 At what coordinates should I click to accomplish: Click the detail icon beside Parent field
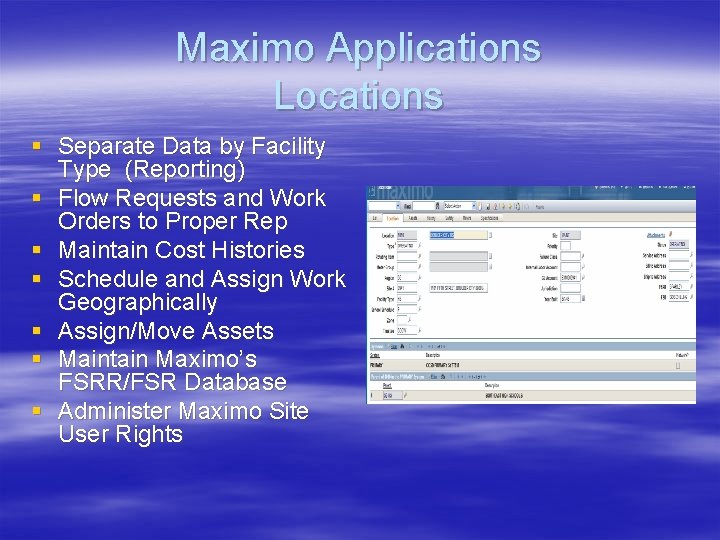[404, 395]
